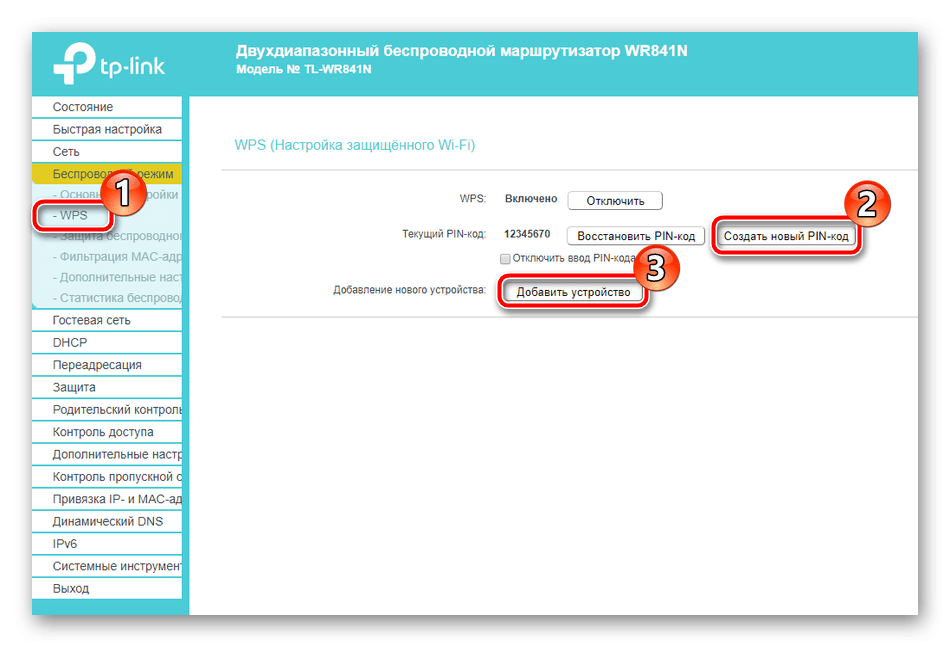Expand the Сеть menu section
The image size is (950, 647).
[66, 151]
